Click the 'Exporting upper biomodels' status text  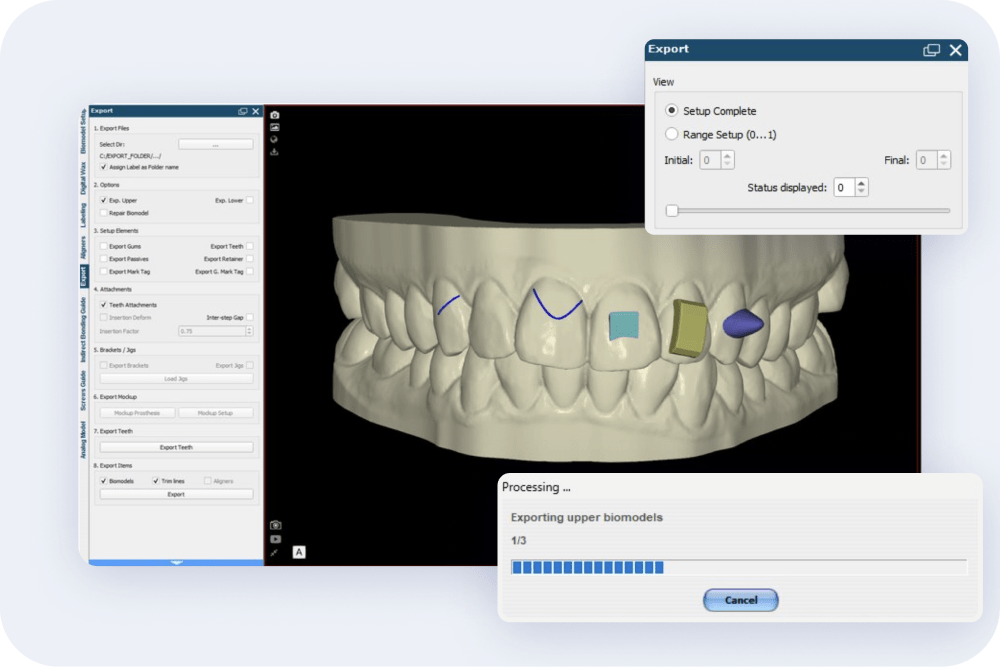(587, 517)
